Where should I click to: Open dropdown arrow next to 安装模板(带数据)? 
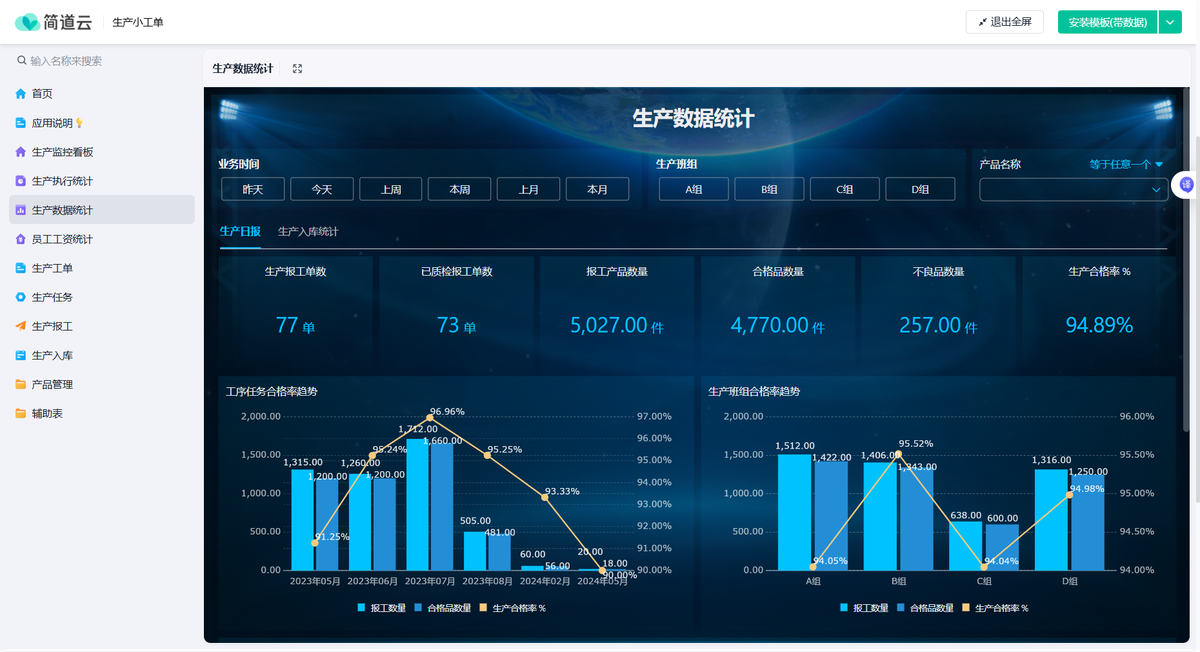pos(1170,22)
